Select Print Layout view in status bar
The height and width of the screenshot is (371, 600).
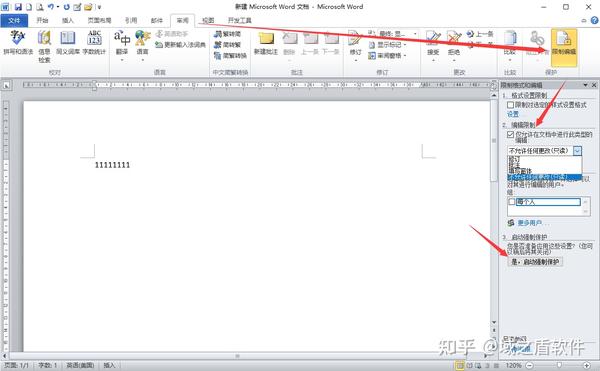[x=460, y=366]
